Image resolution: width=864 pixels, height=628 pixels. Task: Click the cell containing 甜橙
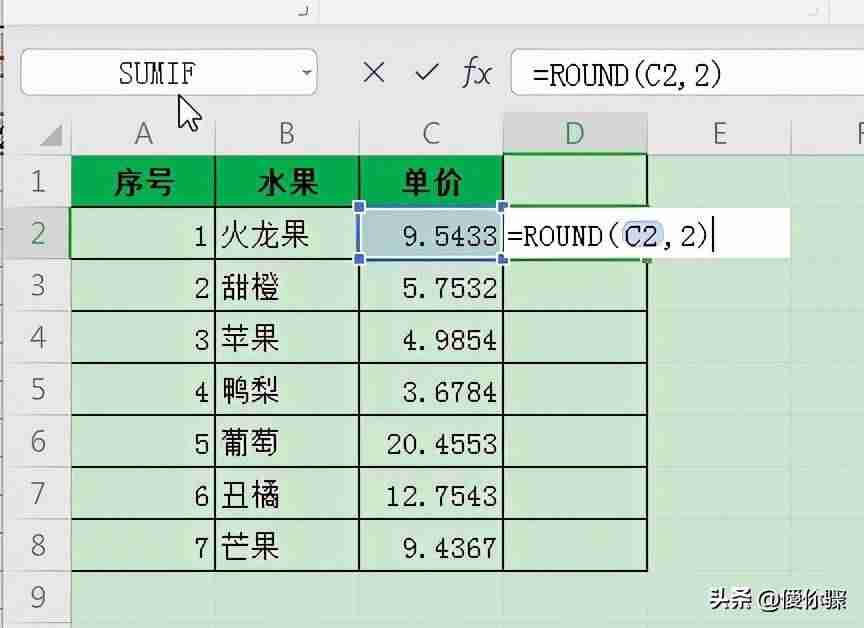pos(287,285)
